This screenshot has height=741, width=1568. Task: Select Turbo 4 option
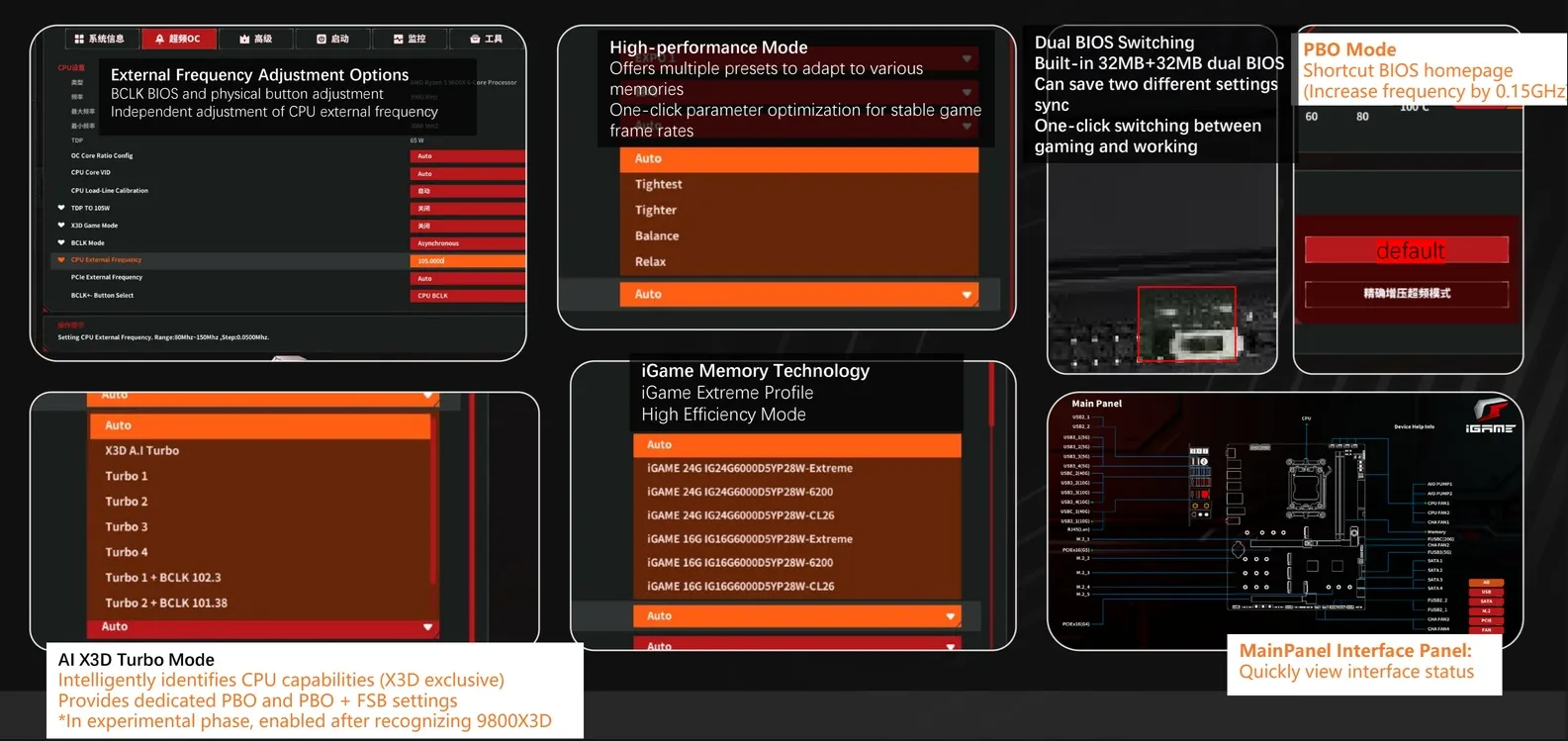pos(261,552)
